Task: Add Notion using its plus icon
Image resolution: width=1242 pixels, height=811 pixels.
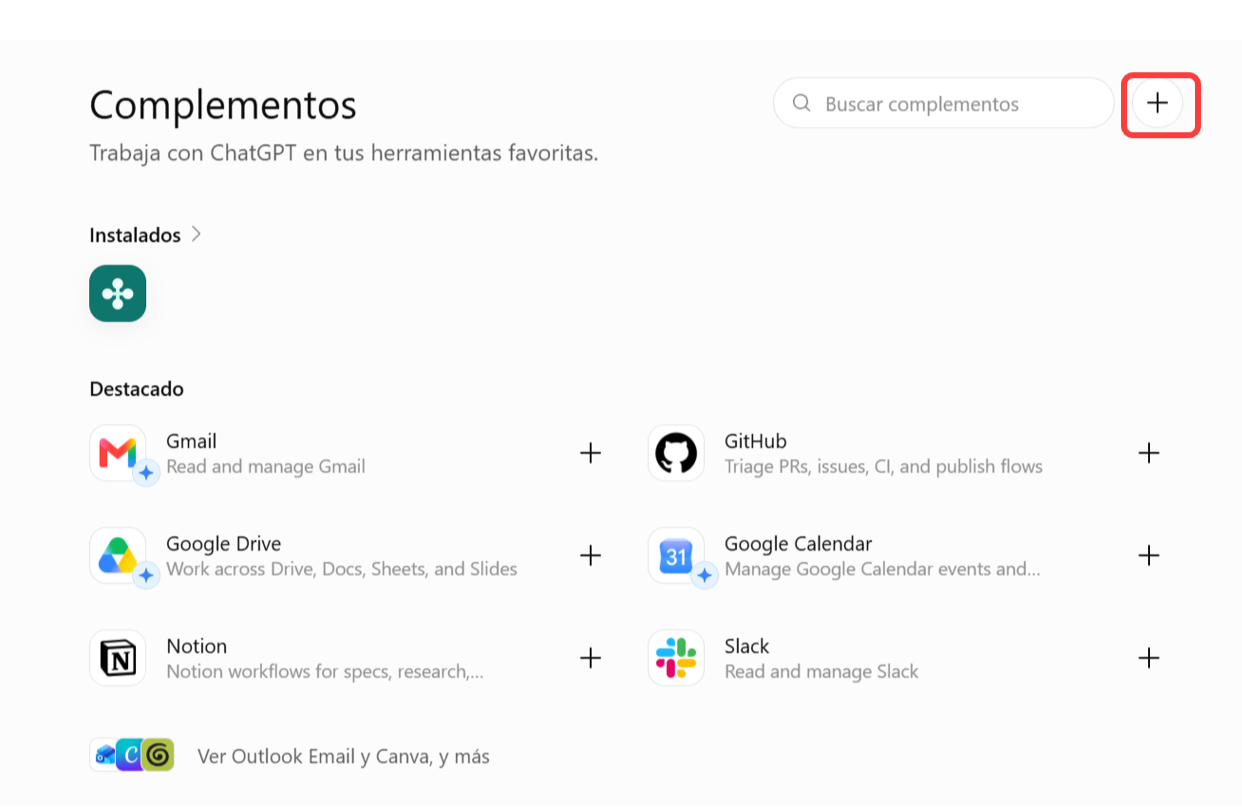Action: [591, 658]
